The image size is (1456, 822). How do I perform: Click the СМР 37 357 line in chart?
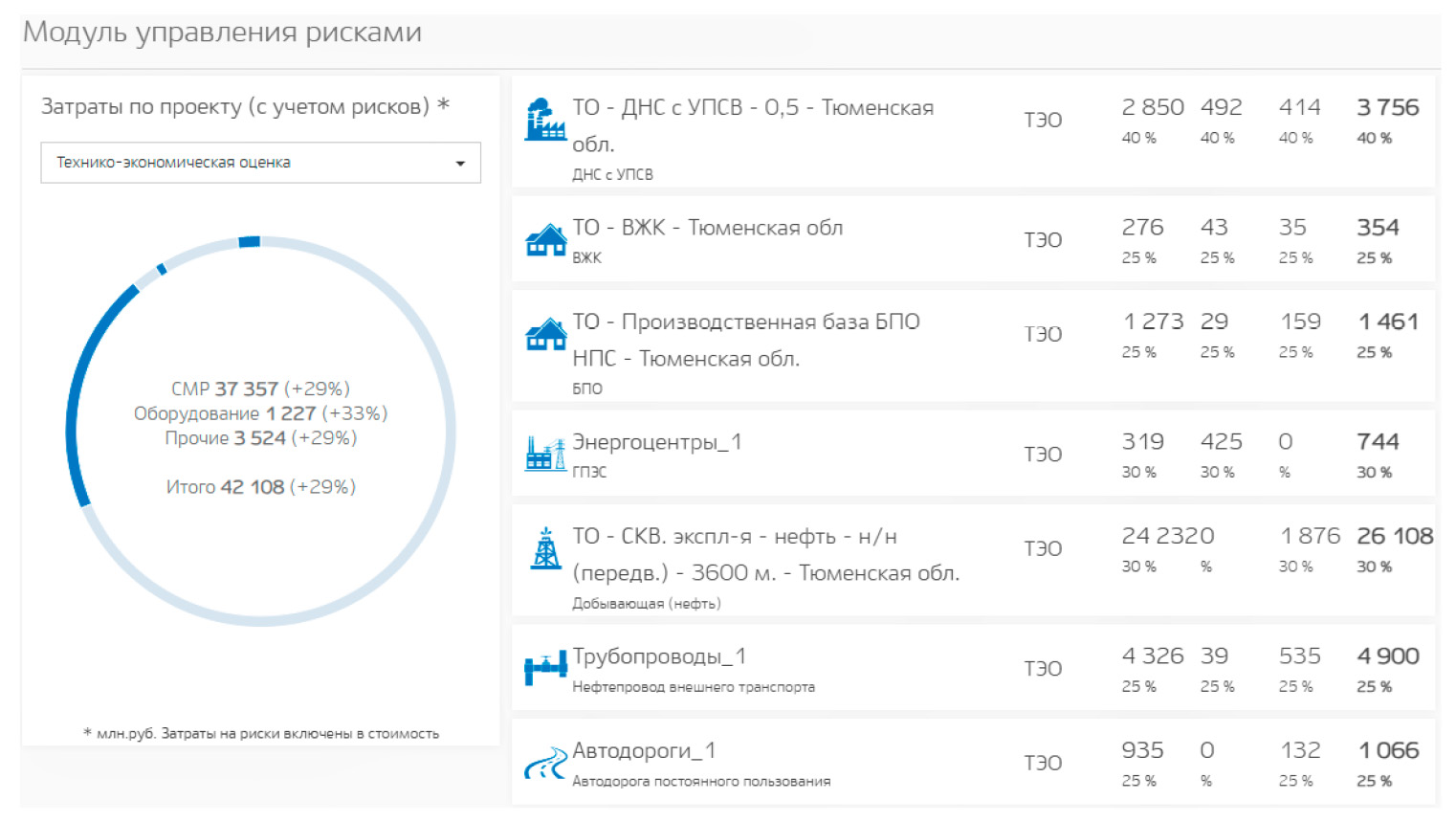[x=260, y=389]
